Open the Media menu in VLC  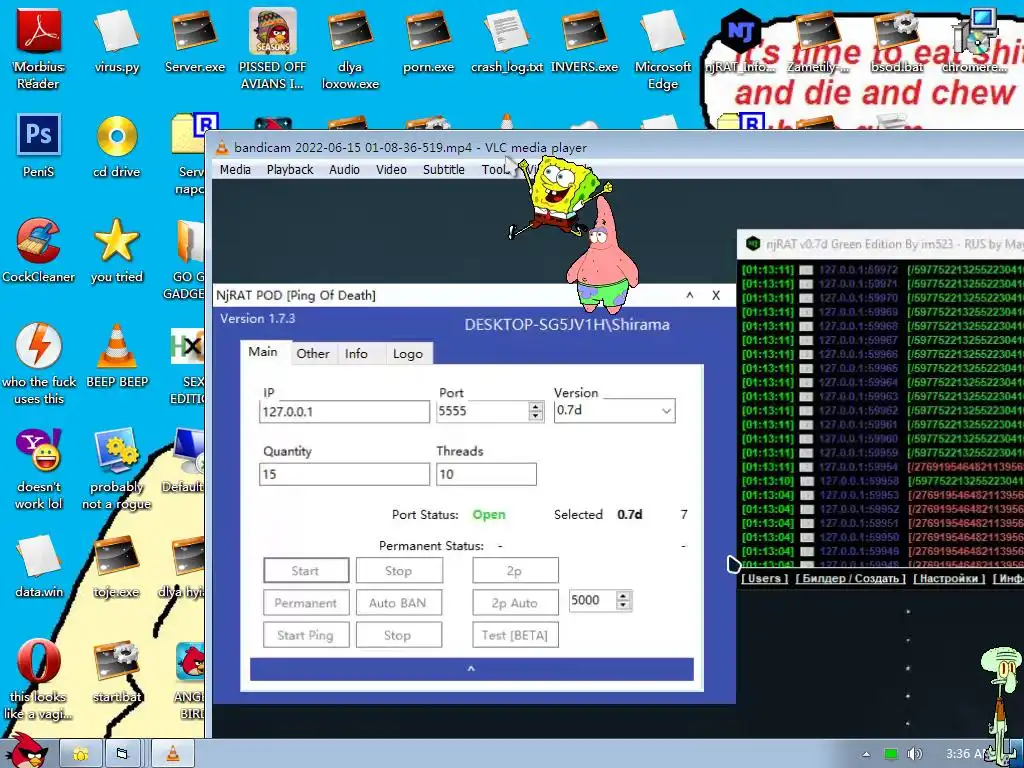coord(235,170)
